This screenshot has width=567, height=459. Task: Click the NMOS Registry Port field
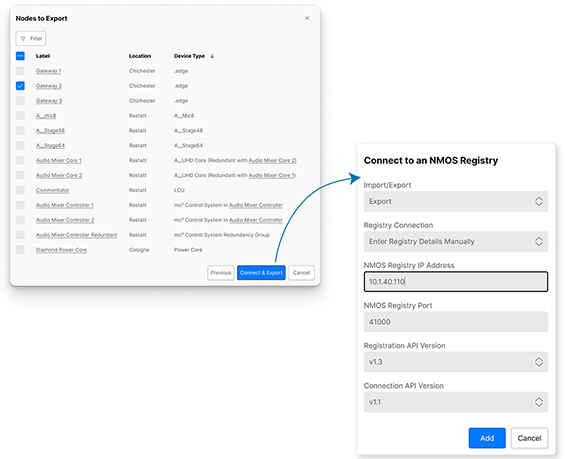pyautogui.click(x=456, y=322)
